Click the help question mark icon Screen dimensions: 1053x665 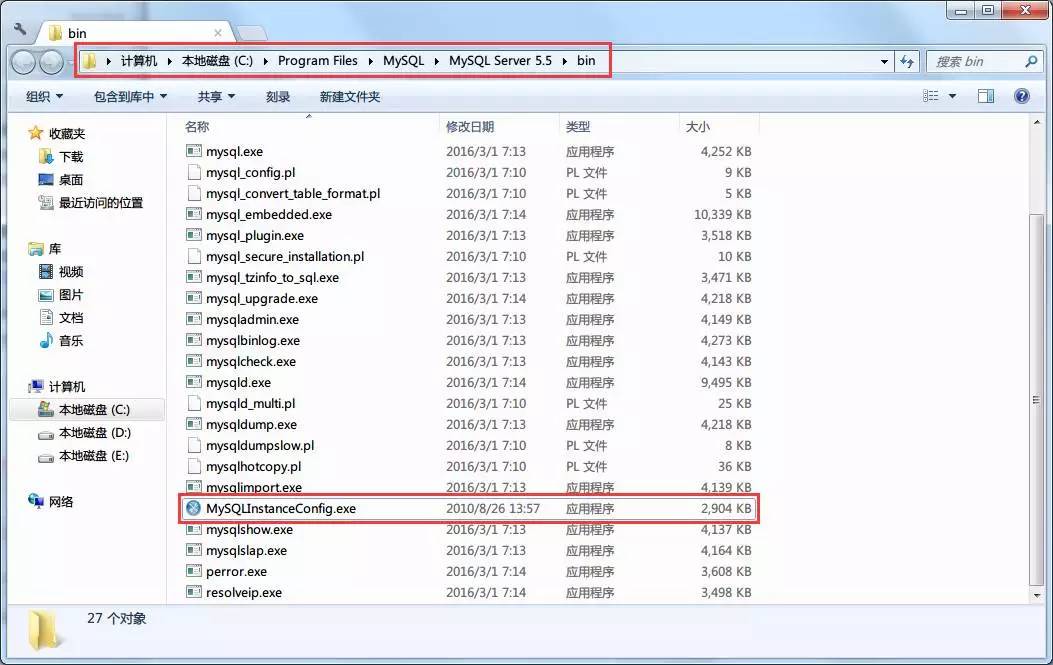(1021, 96)
